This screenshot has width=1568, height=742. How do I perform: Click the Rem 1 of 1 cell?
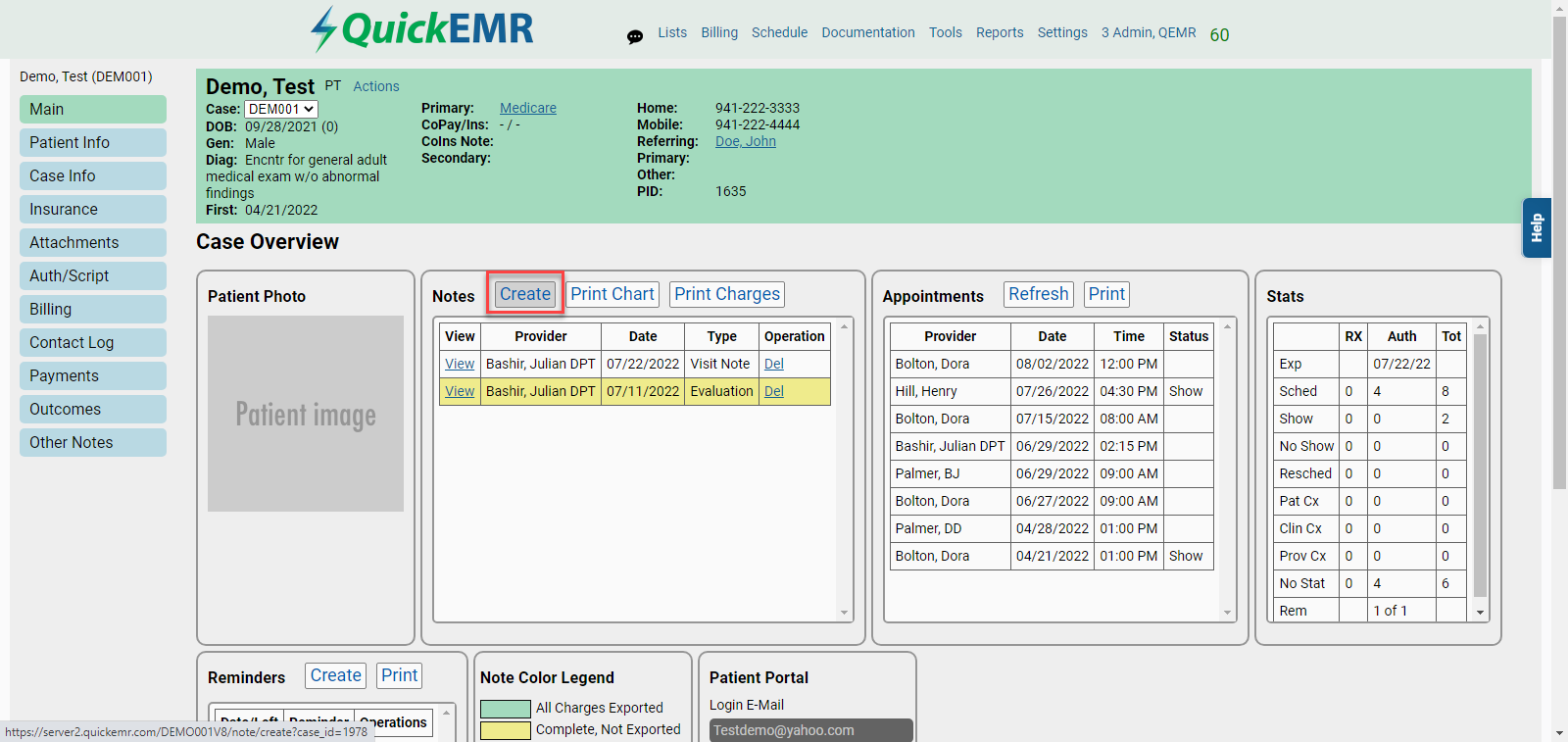click(x=1401, y=611)
